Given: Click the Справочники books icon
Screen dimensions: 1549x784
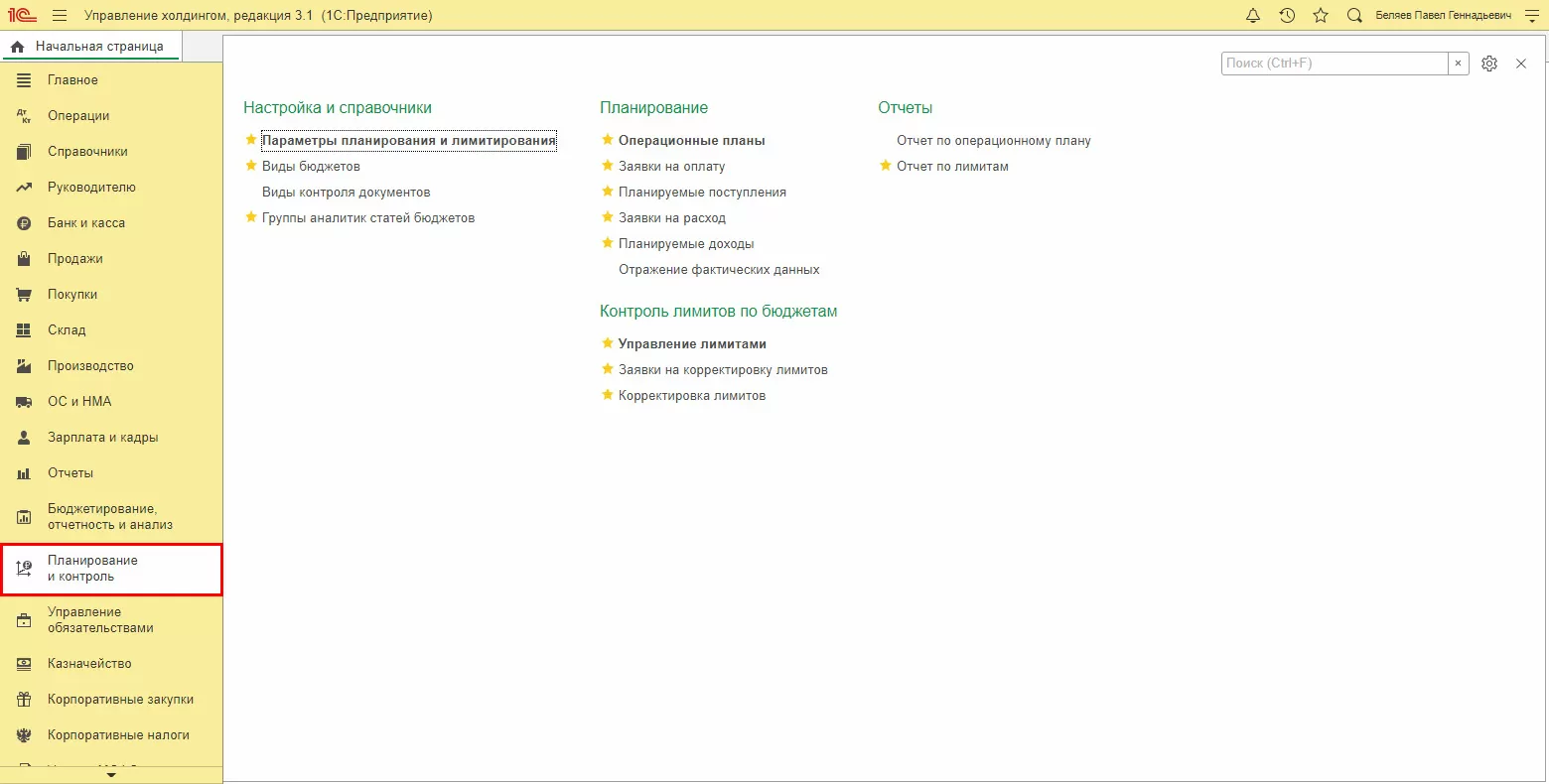Looking at the screenshot, I should click(25, 152).
